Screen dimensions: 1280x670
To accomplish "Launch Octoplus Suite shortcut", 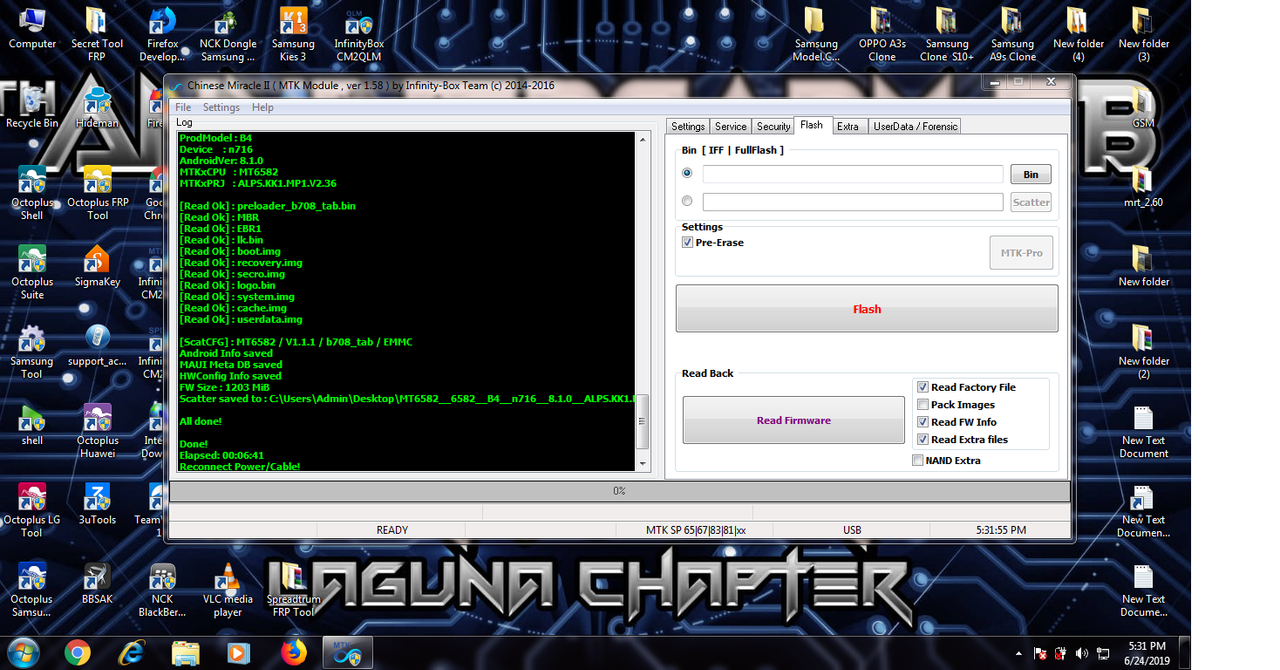I will pyautogui.click(x=32, y=272).
